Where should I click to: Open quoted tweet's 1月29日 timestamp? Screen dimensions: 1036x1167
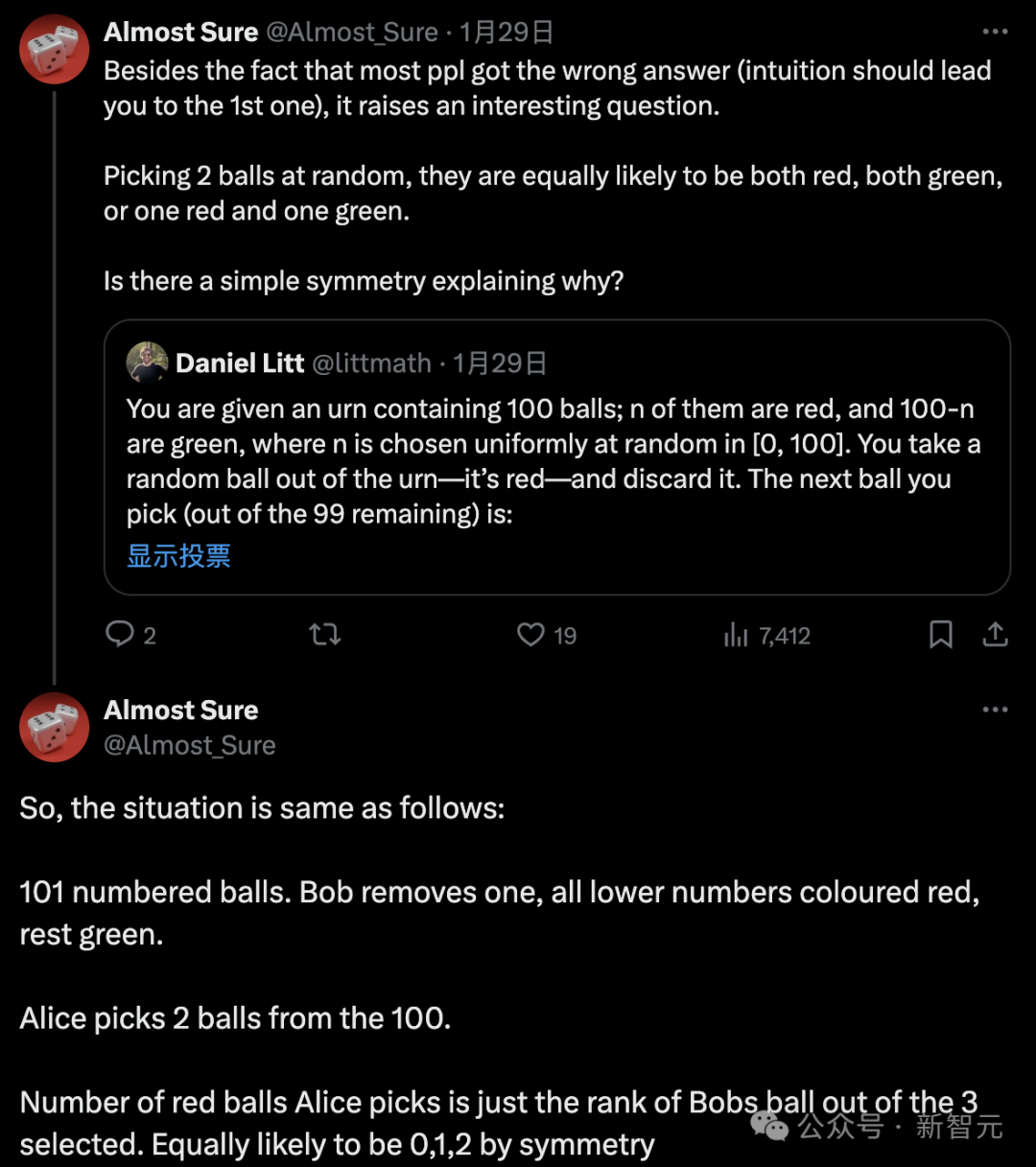[500, 363]
